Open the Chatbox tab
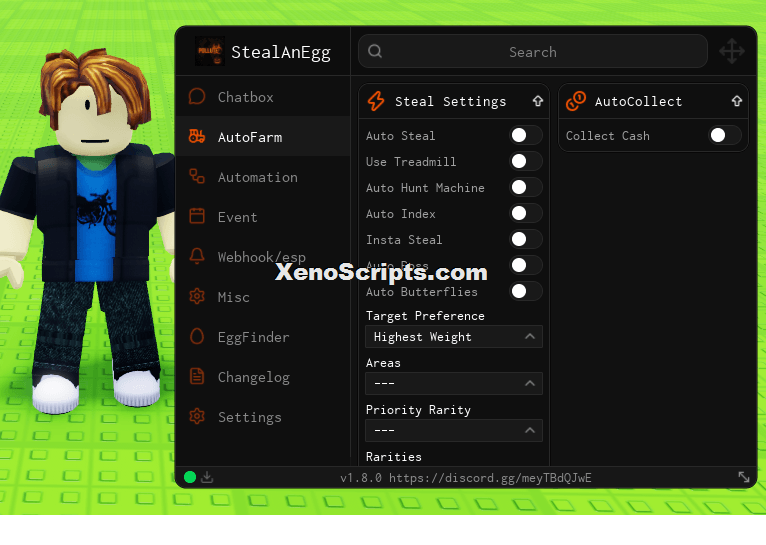The image size is (766, 545). [263, 97]
